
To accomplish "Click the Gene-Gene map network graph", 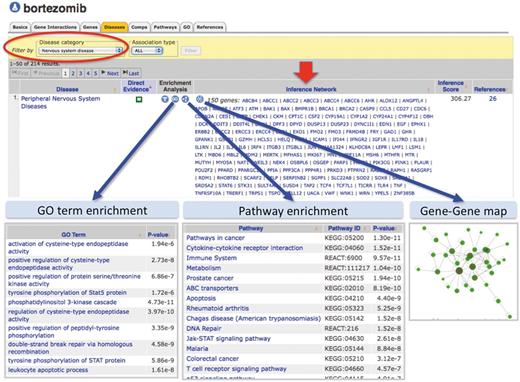I will pyautogui.click(x=463, y=272).
